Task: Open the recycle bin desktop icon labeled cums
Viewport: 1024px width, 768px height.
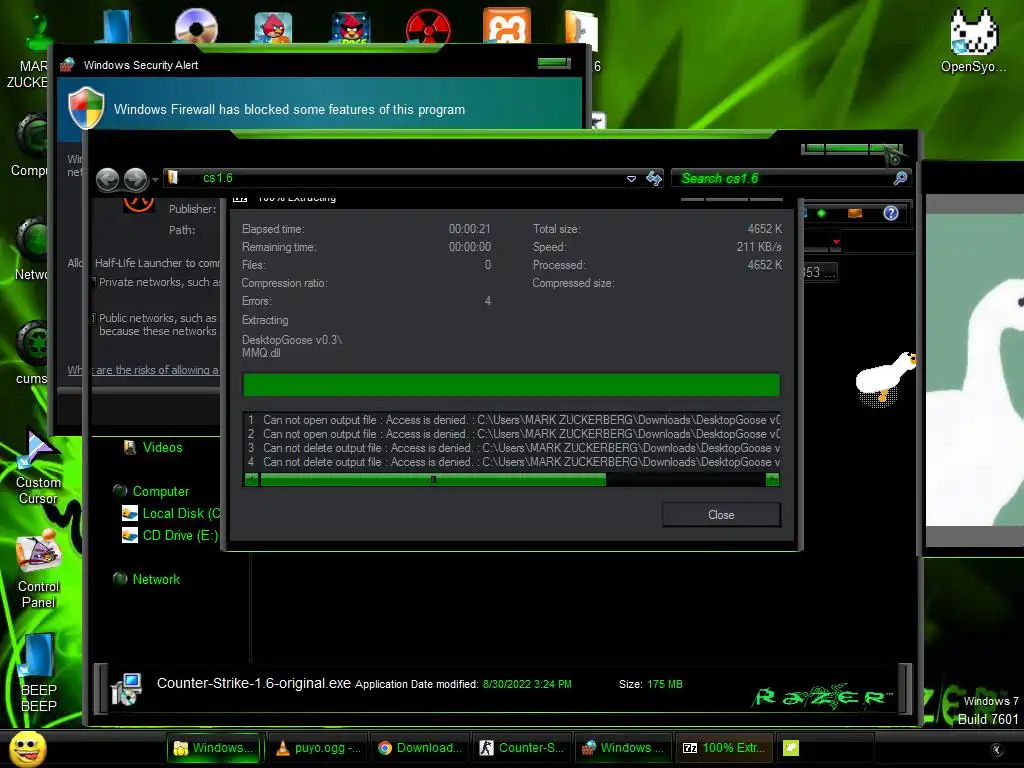Action: click(x=31, y=353)
